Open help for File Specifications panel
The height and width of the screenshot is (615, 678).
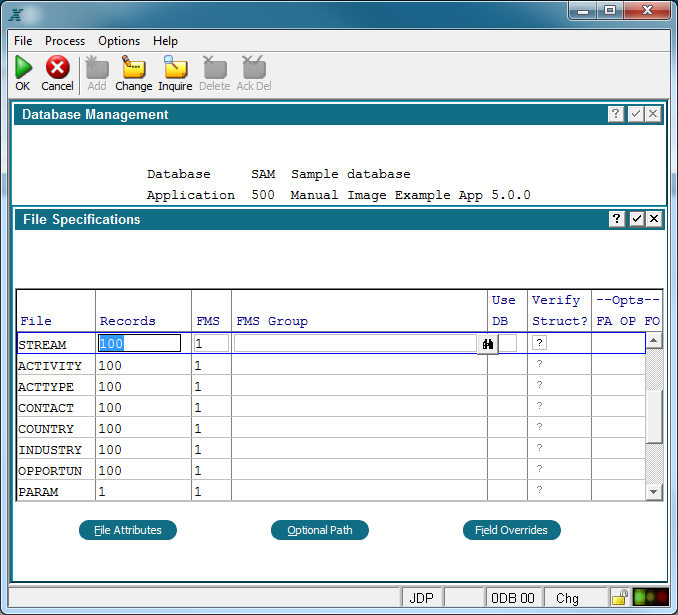coord(617,219)
